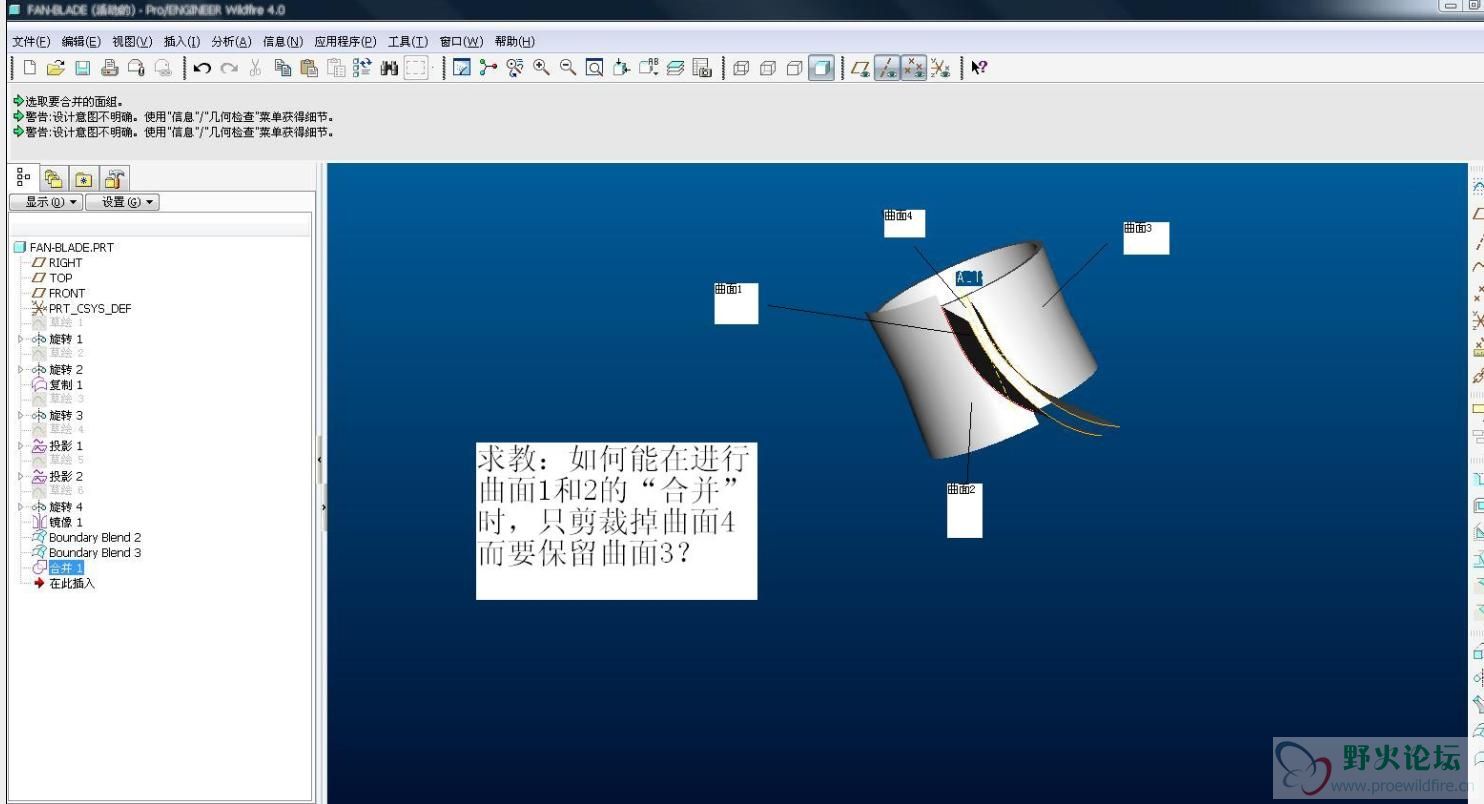This screenshot has height=804, width=1484.
Task: Click the Paste icon in the toolbar
Action: [x=309, y=68]
